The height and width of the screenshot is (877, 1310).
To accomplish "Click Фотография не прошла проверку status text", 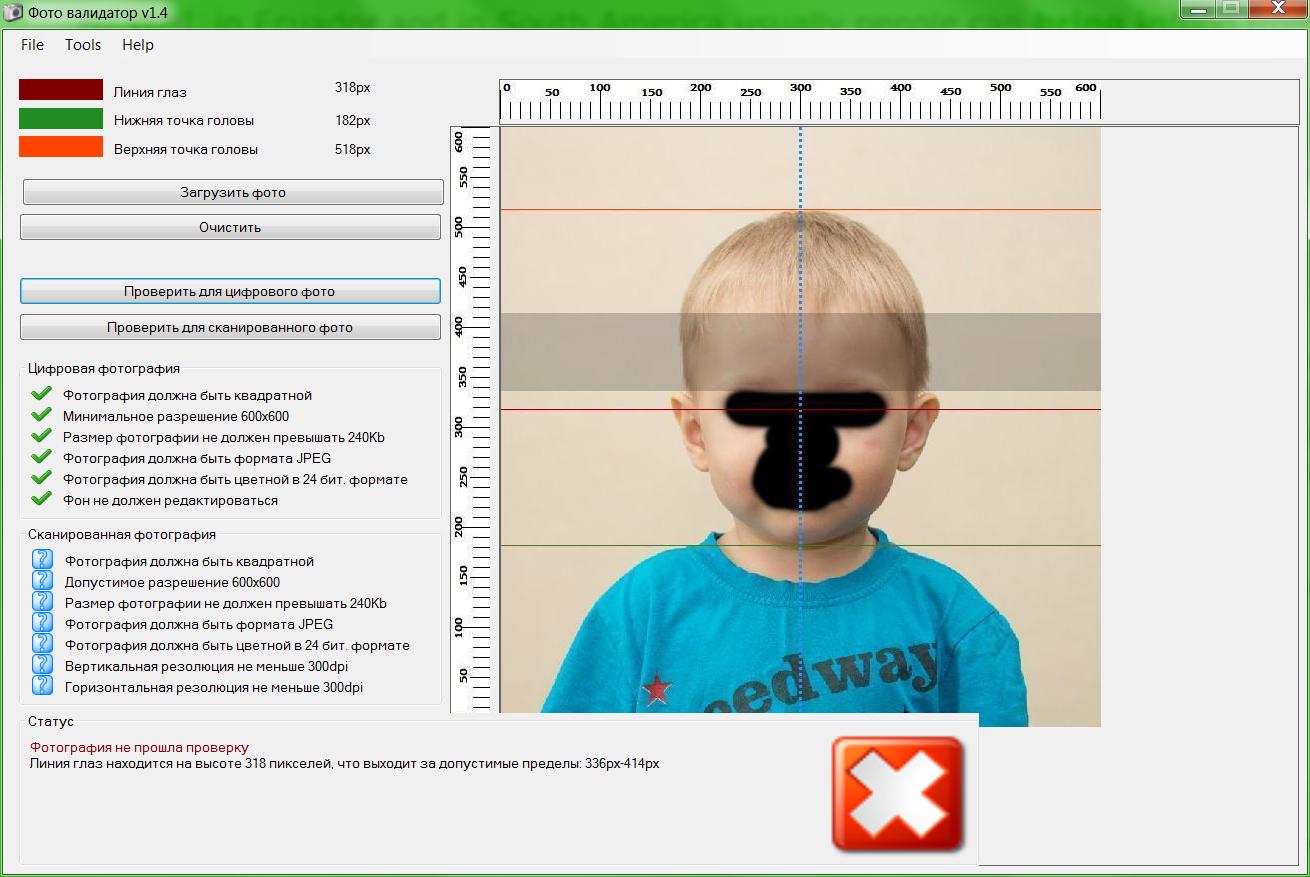I will click(139, 747).
